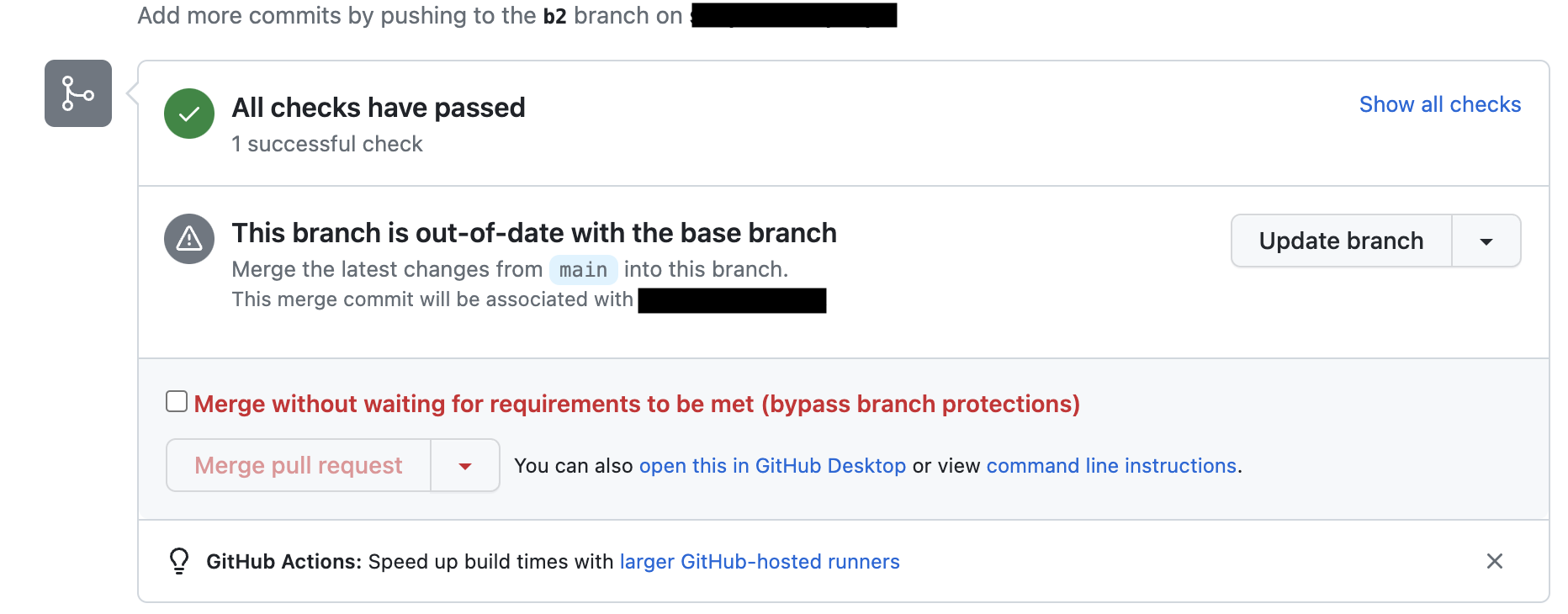Click the bypass branch protections warning text
This screenshot has height=614, width=1568.
[x=637, y=404]
